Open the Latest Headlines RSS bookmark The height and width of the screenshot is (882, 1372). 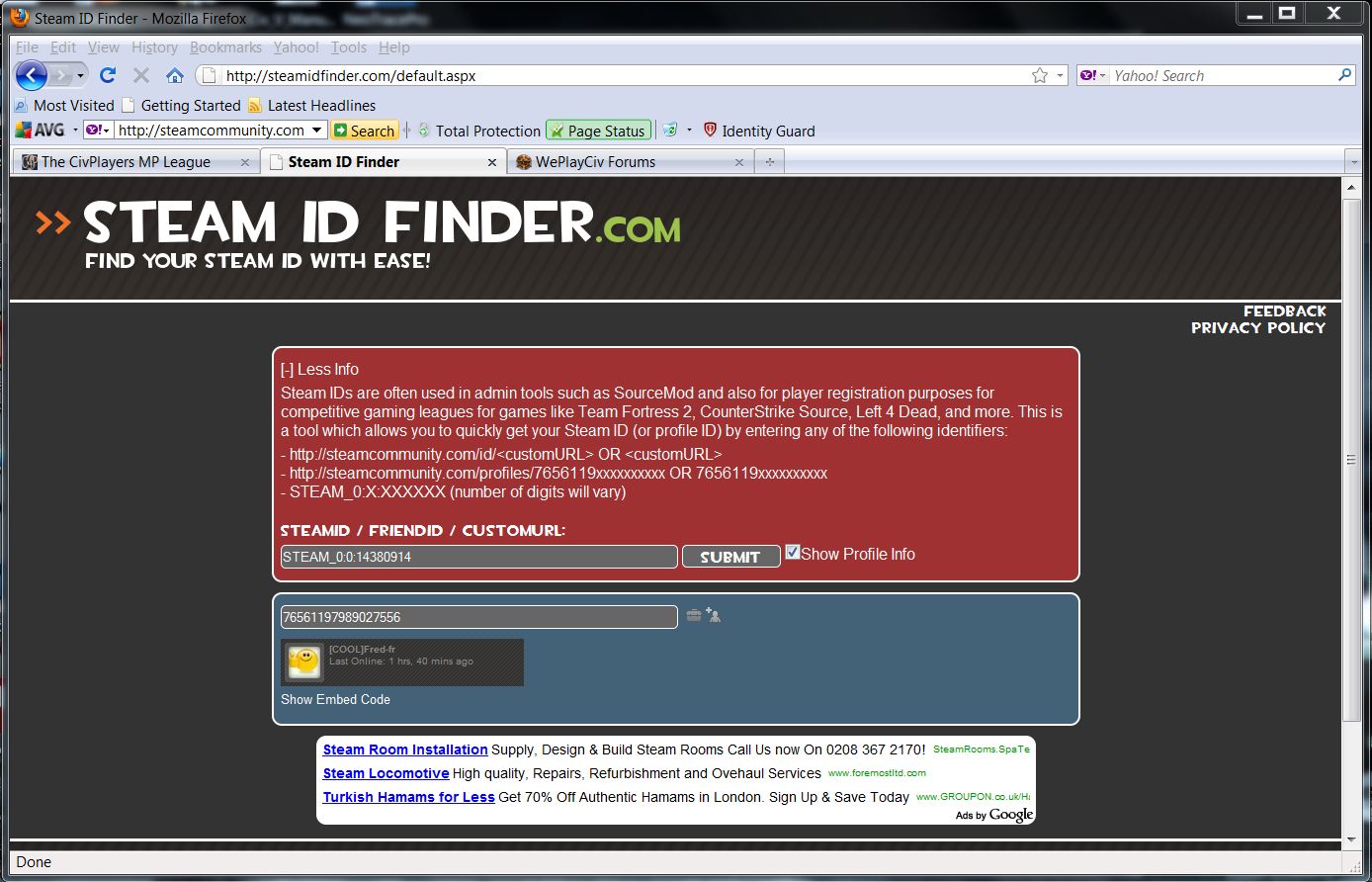[311, 105]
